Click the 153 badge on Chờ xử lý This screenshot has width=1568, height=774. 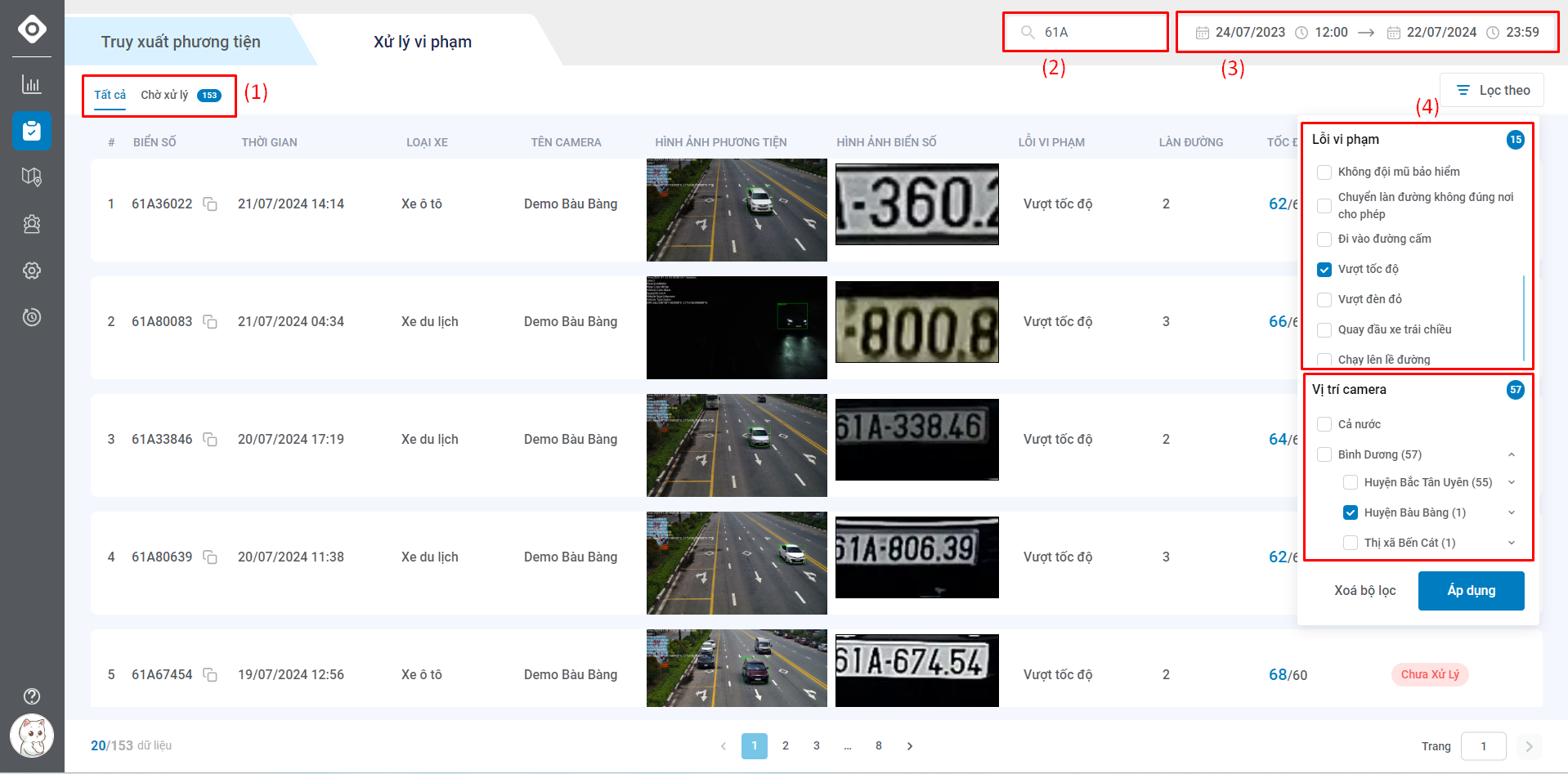pyautogui.click(x=209, y=96)
